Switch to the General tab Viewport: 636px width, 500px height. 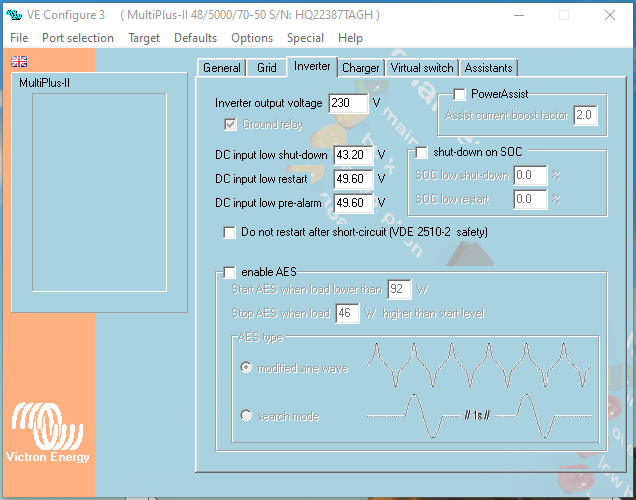coord(222,68)
